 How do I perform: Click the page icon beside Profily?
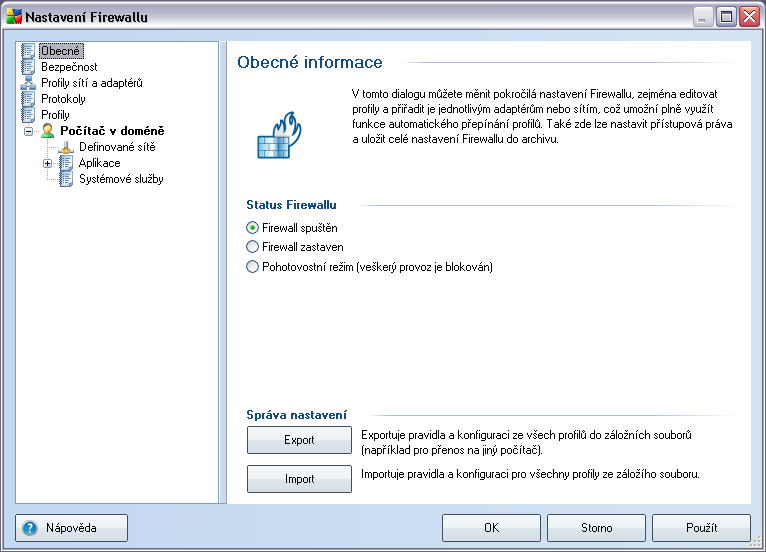pyautogui.click(x=28, y=115)
